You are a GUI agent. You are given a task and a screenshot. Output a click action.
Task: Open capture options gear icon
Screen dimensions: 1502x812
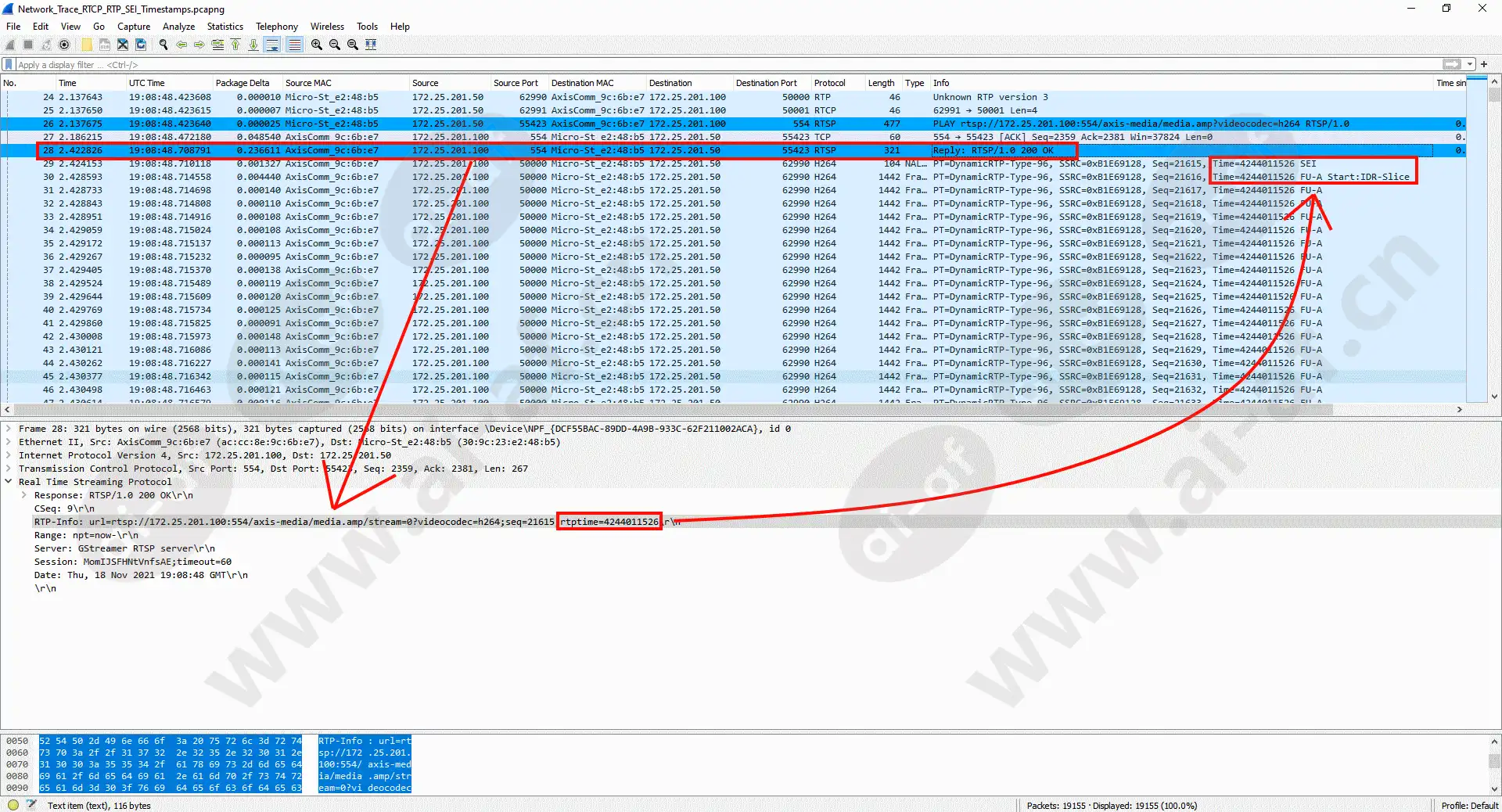65,45
